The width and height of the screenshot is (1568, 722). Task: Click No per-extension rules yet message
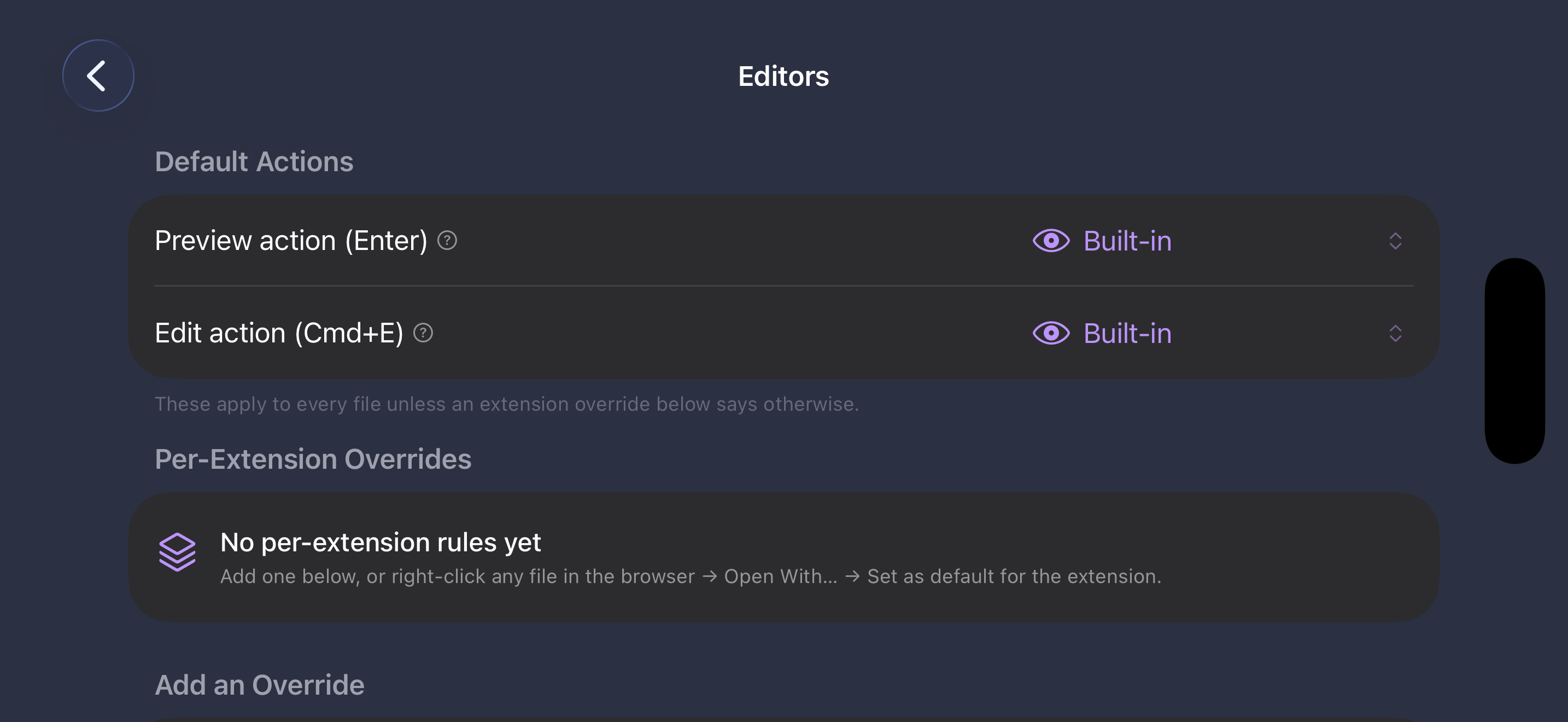381,543
